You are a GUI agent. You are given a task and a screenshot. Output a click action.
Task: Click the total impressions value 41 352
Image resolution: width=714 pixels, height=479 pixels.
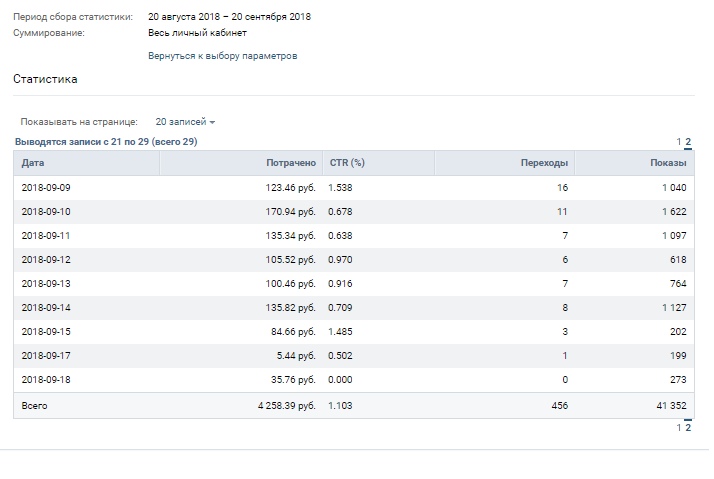[665, 406]
